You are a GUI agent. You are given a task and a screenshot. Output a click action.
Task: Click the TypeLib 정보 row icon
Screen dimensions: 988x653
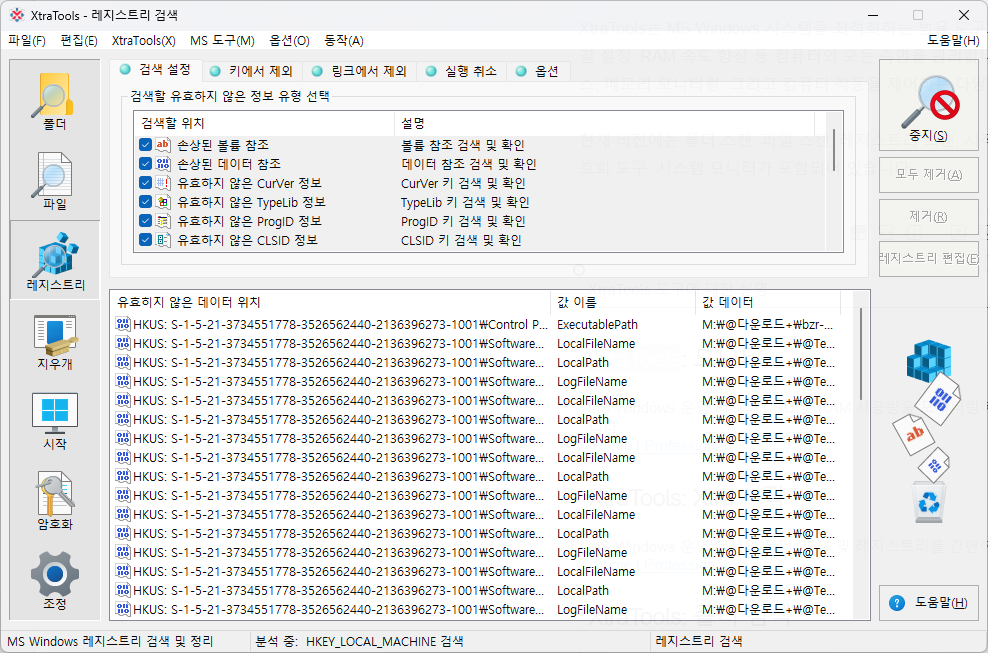(163, 202)
